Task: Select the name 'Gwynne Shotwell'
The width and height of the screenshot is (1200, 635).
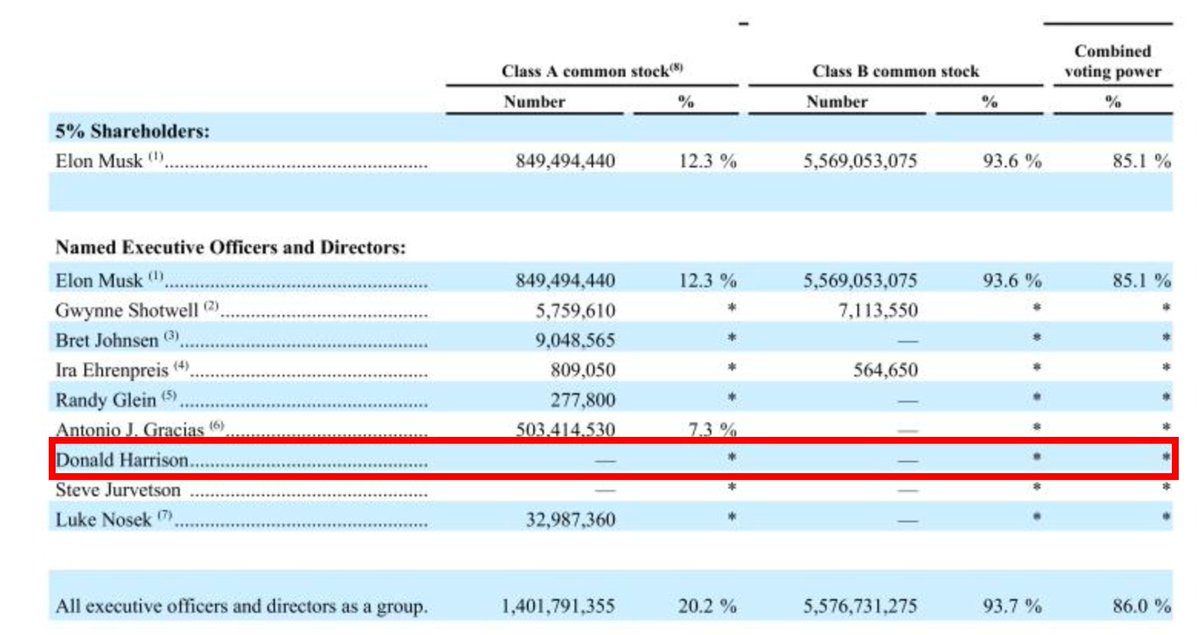Action: tap(127, 310)
